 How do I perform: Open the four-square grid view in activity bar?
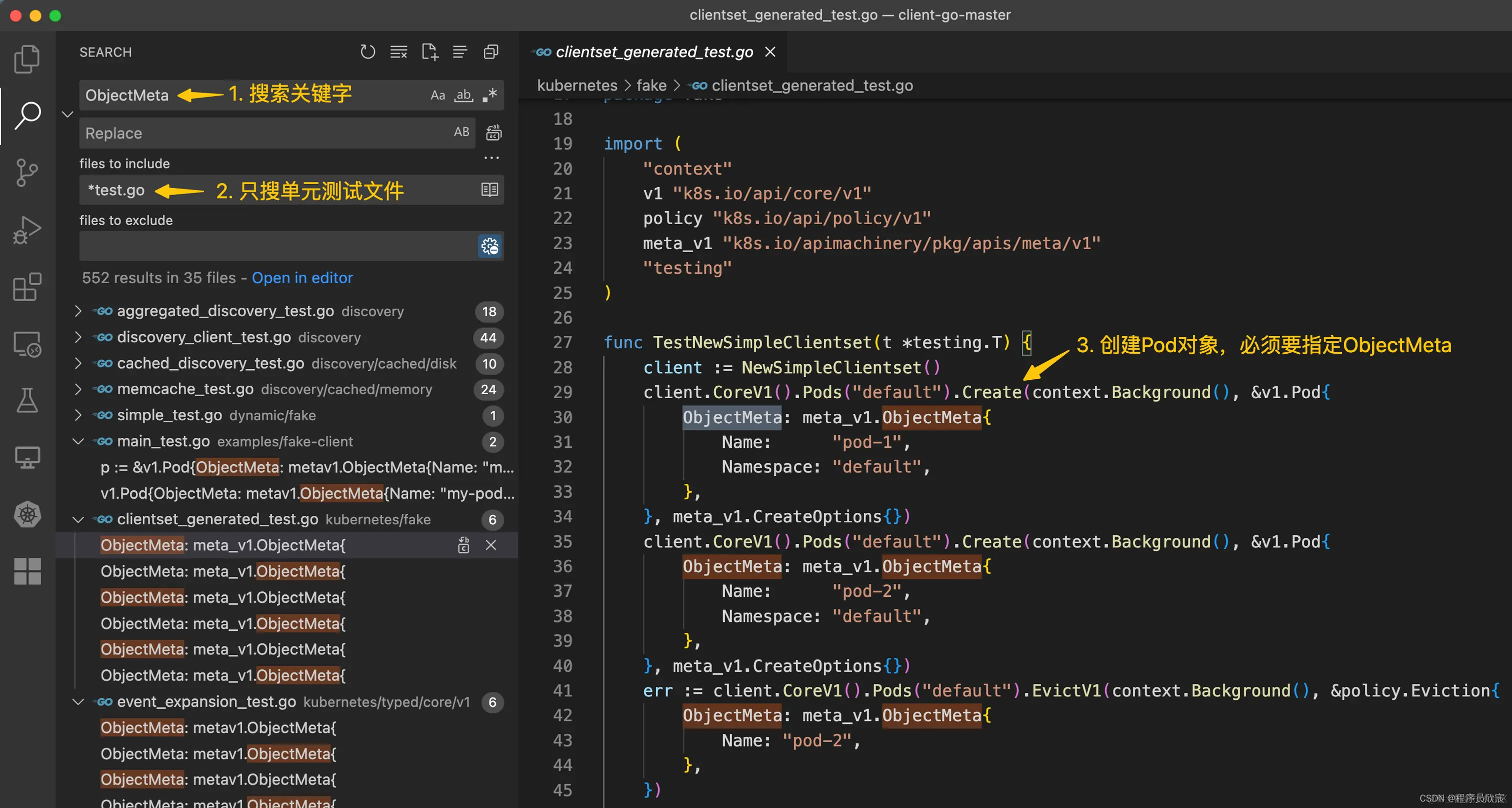click(x=27, y=571)
